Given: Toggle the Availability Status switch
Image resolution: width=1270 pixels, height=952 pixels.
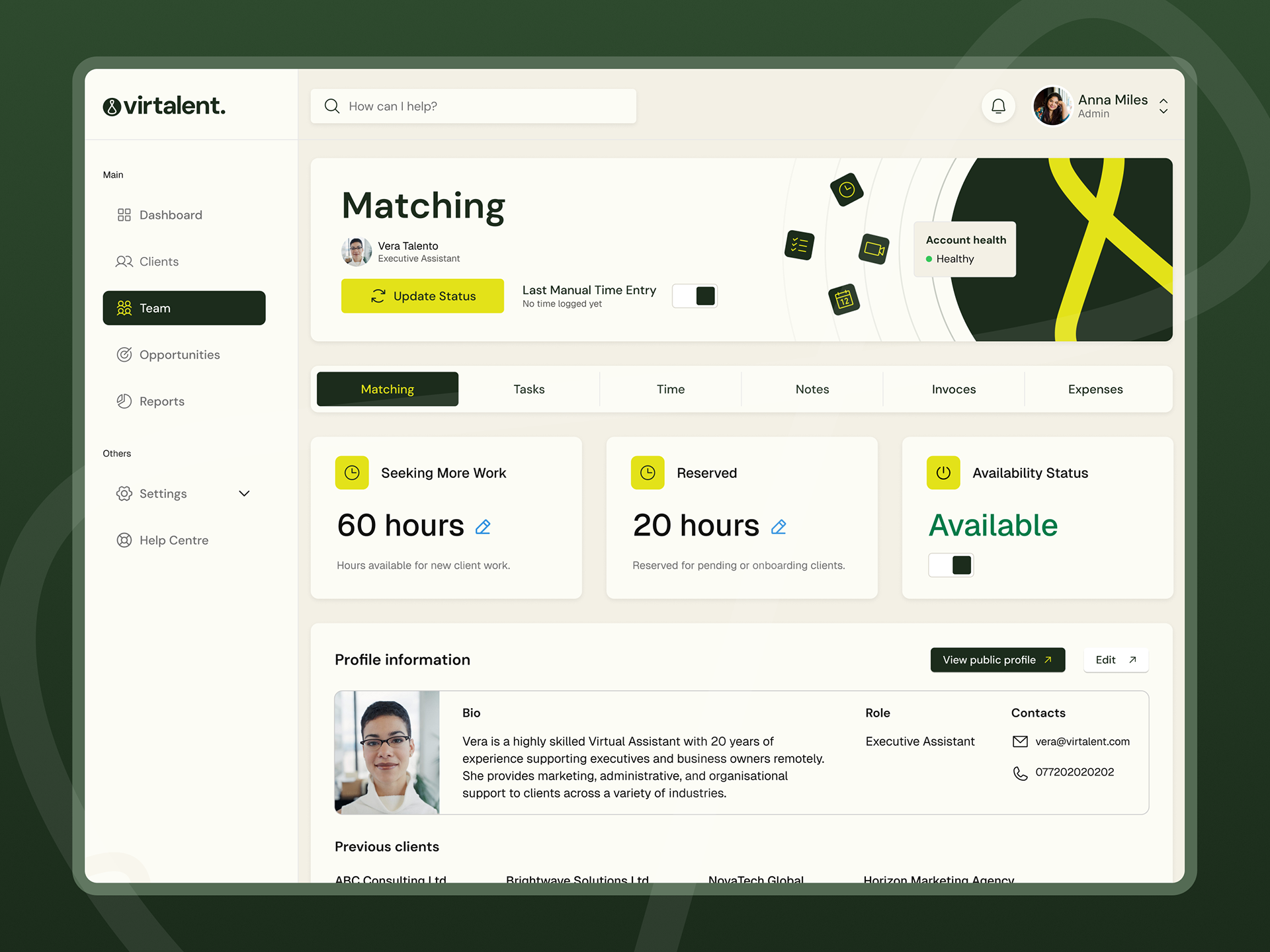Looking at the screenshot, I should tap(951, 565).
